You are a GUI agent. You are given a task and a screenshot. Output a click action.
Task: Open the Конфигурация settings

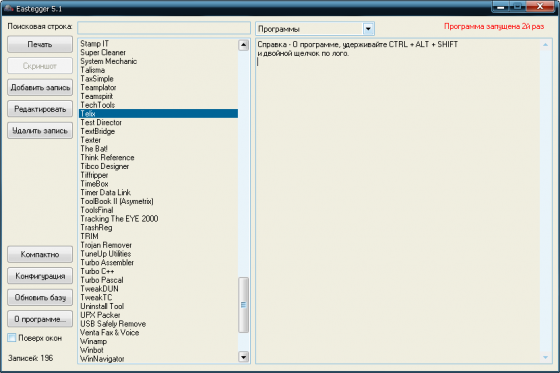click(40, 276)
